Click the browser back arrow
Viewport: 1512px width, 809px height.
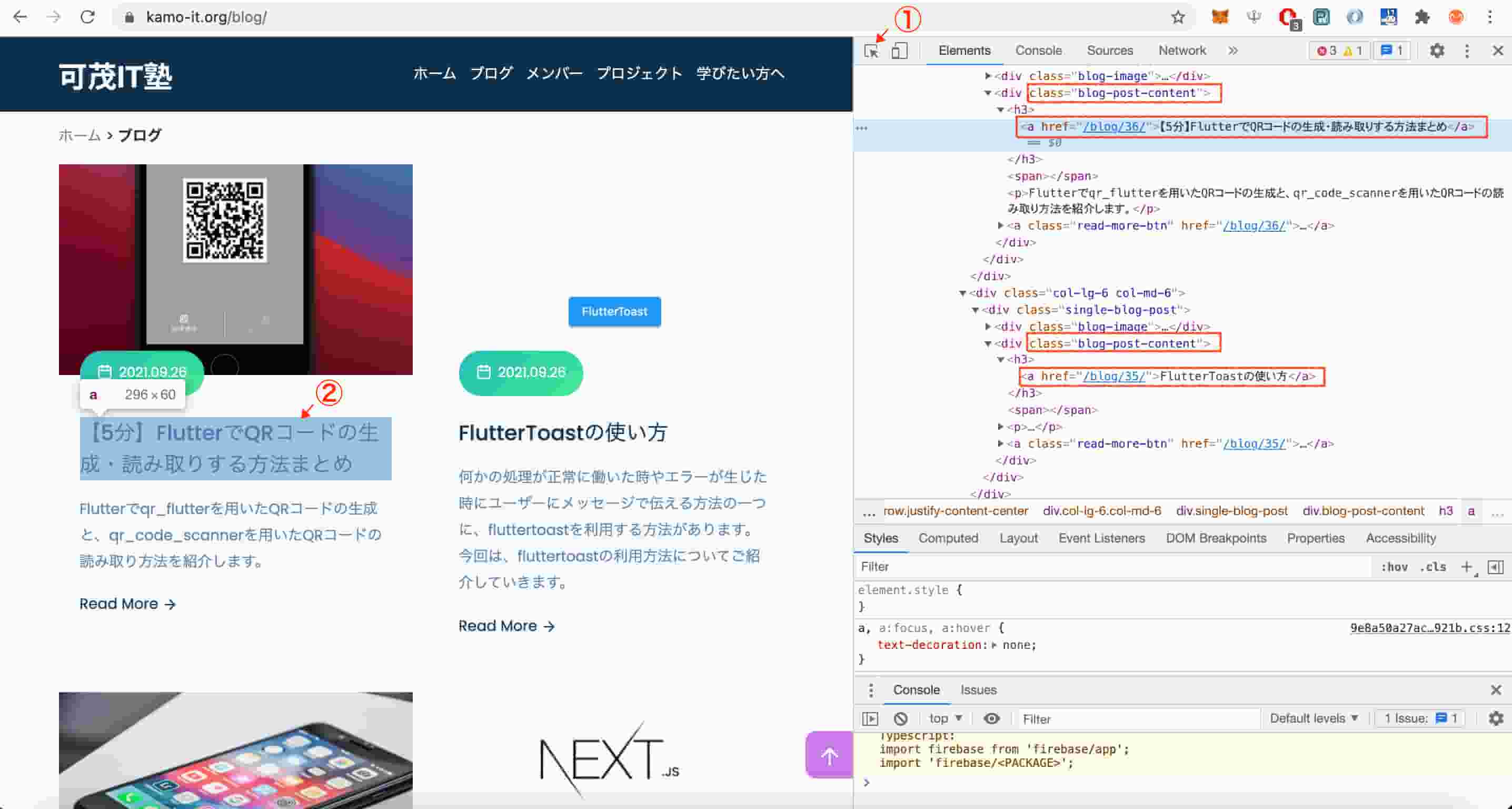[x=20, y=17]
